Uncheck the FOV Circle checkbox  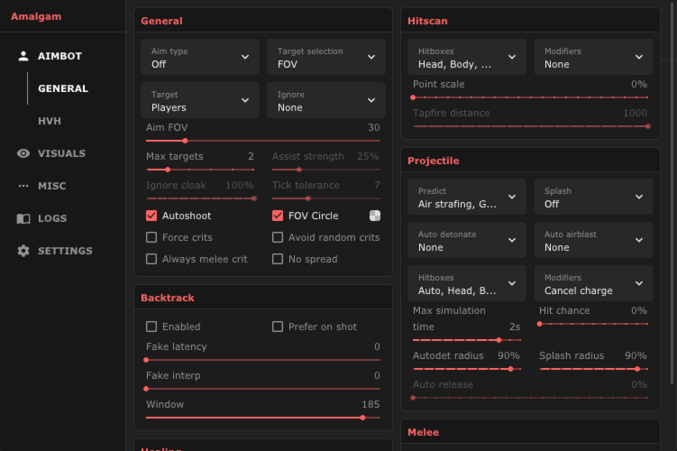(x=278, y=216)
